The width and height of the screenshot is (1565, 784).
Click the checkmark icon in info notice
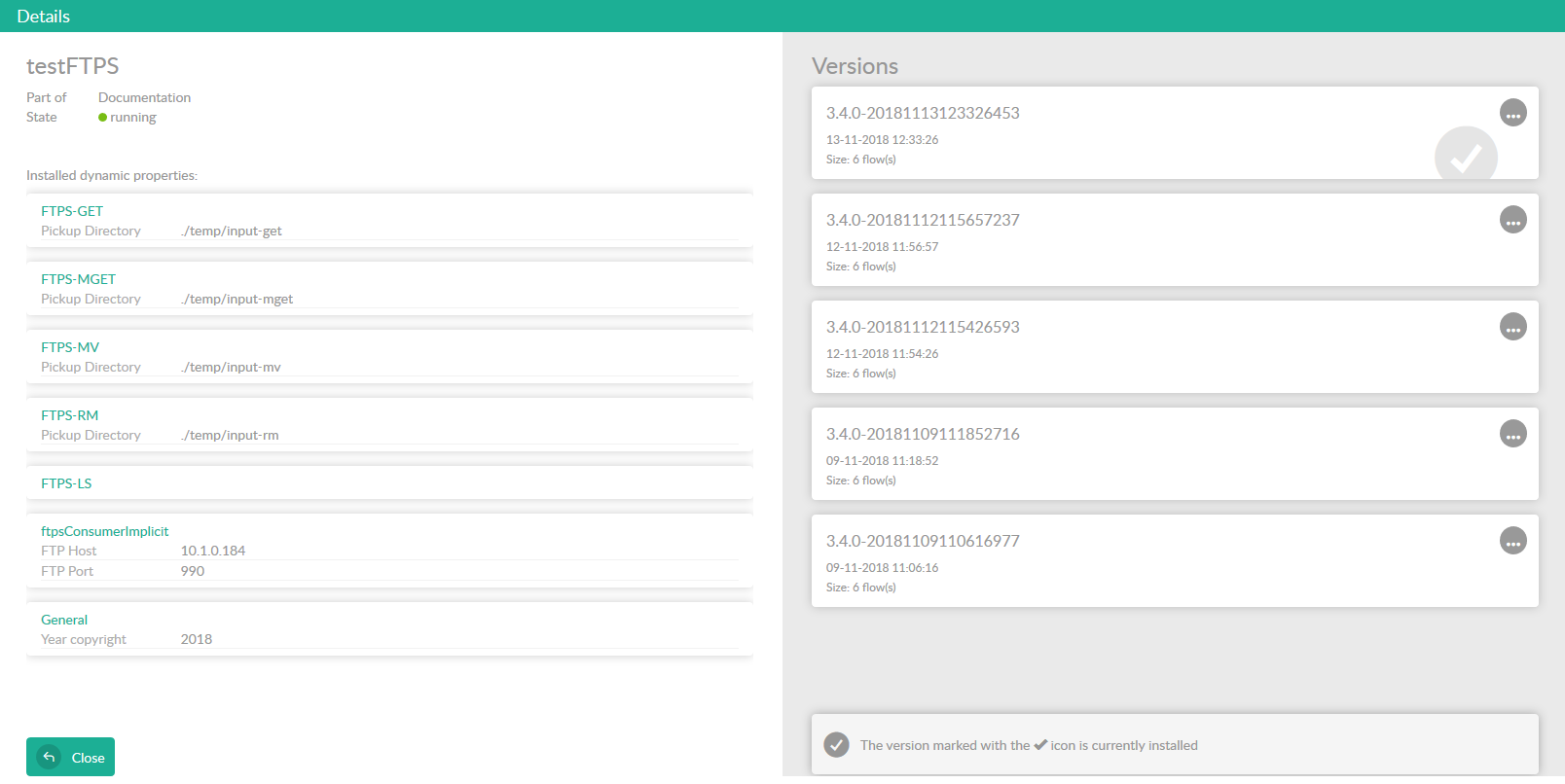point(836,745)
